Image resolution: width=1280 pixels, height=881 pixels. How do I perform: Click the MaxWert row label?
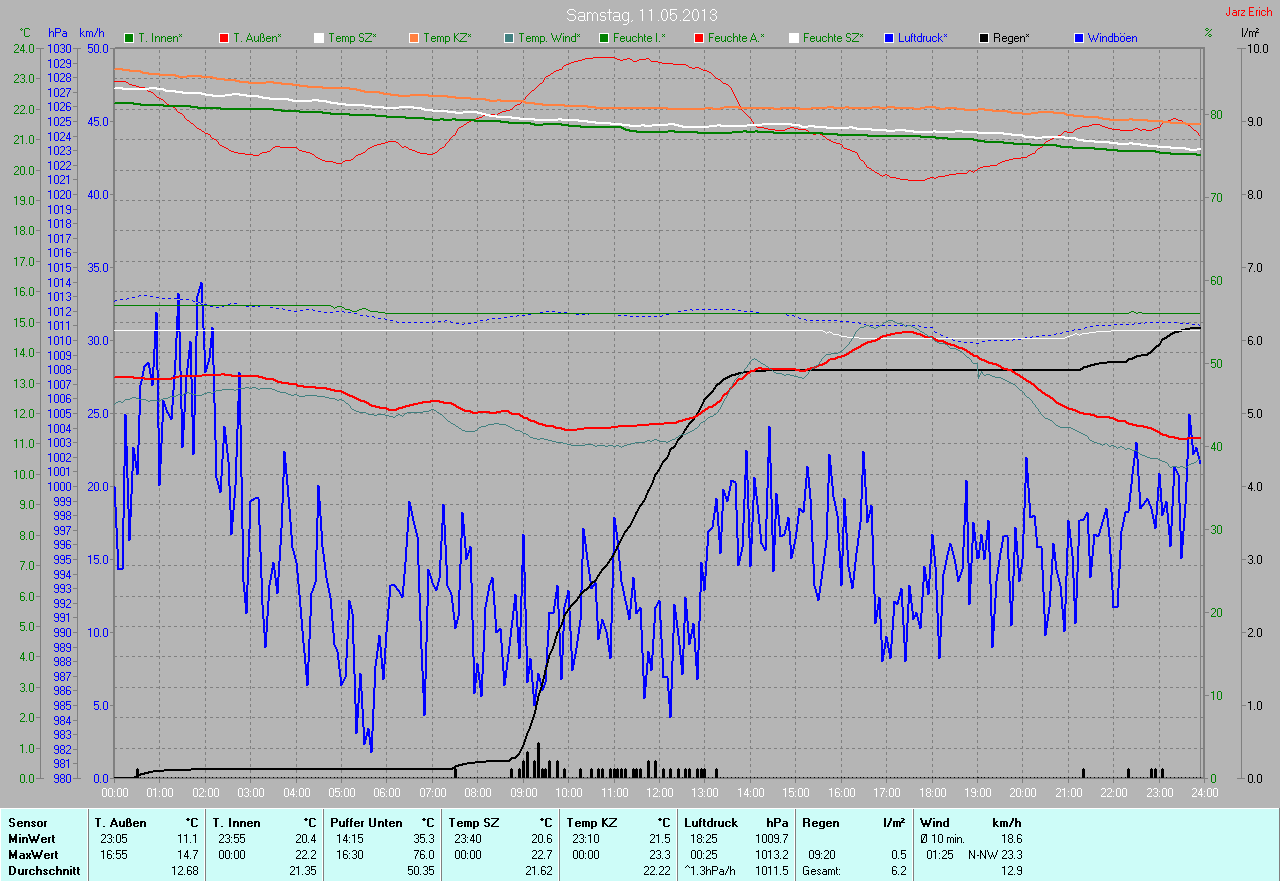coord(31,855)
